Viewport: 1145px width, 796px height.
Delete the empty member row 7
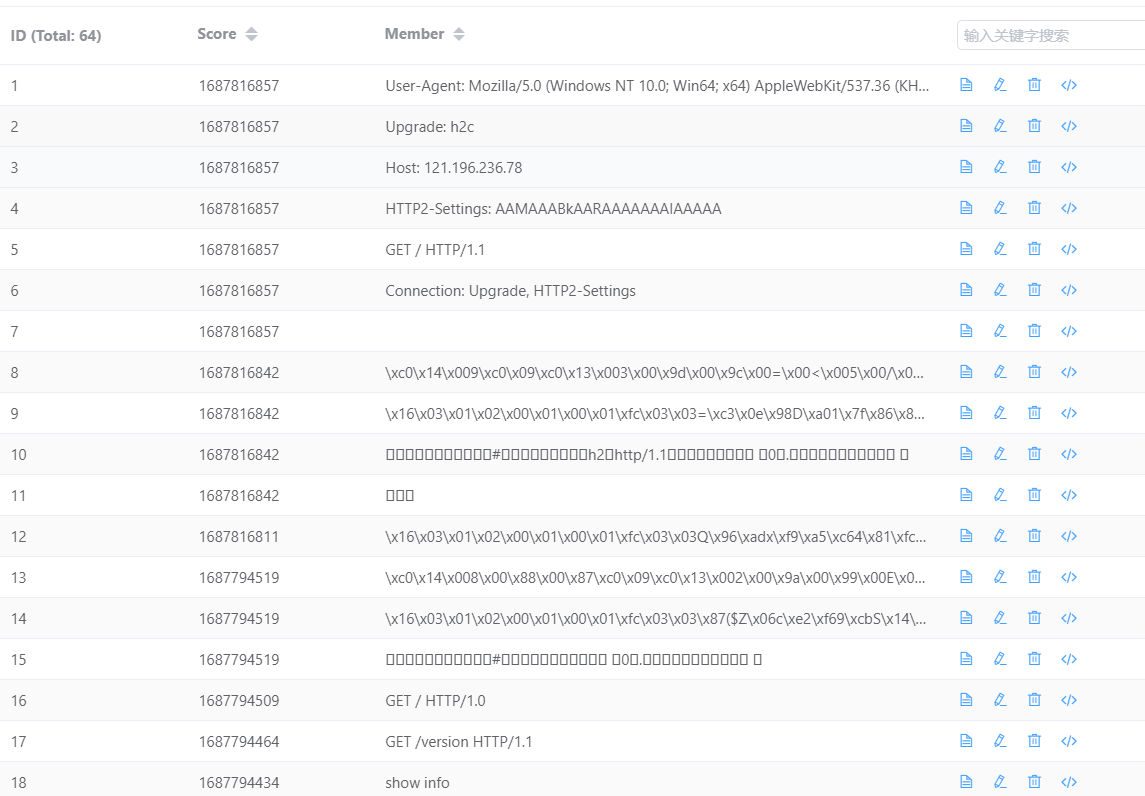[1034, 331]
